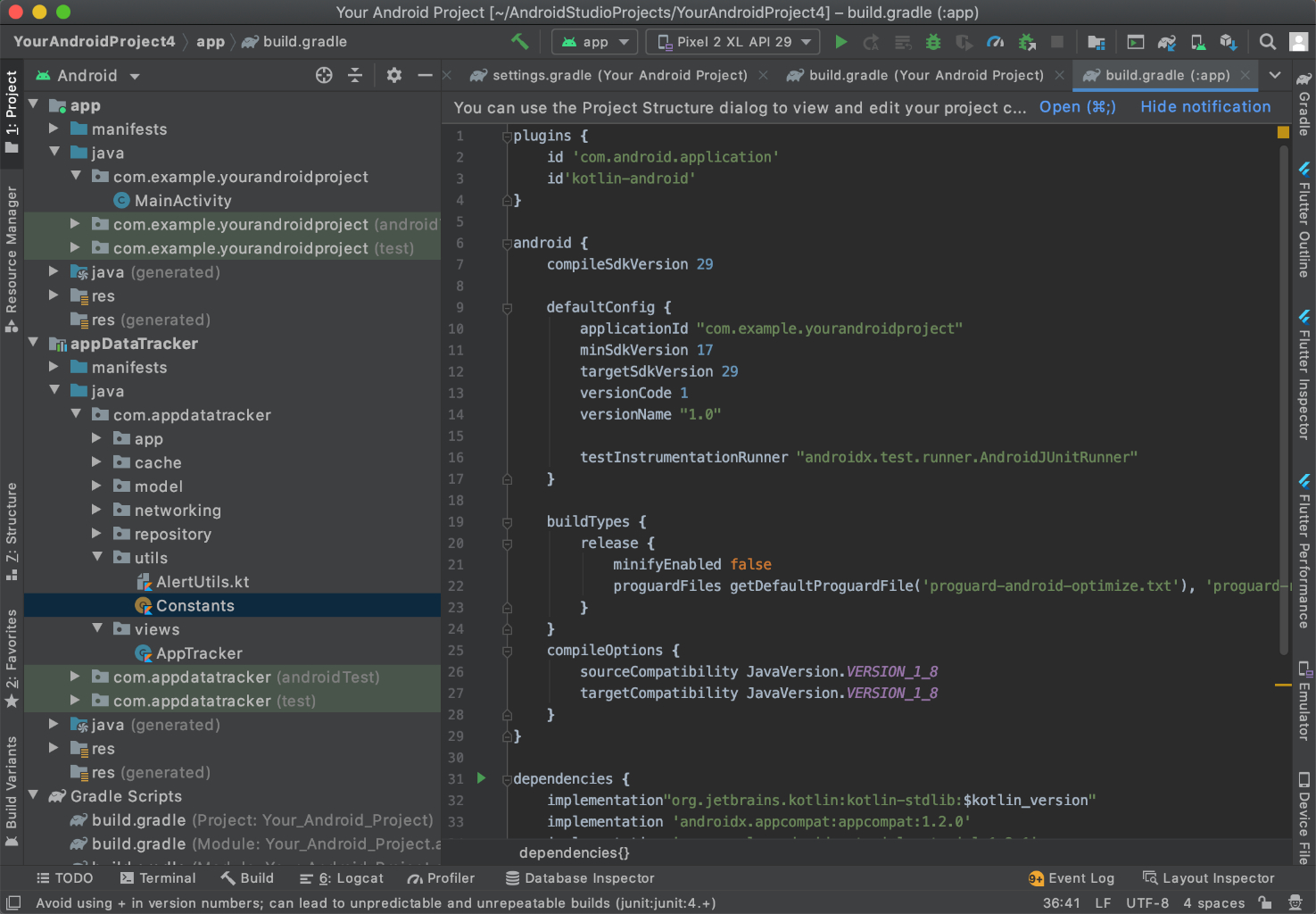The height and width of the screenshot is (914, 1316).
Task: Click the LF line separator status entry
Action: coord(1103,902)
